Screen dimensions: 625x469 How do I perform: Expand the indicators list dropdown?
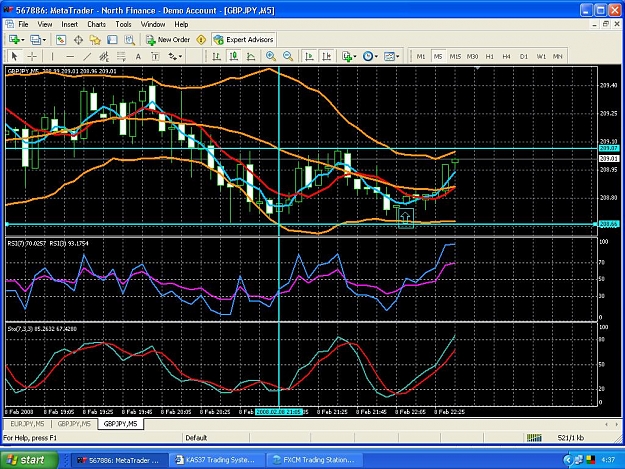pos(355,56)
